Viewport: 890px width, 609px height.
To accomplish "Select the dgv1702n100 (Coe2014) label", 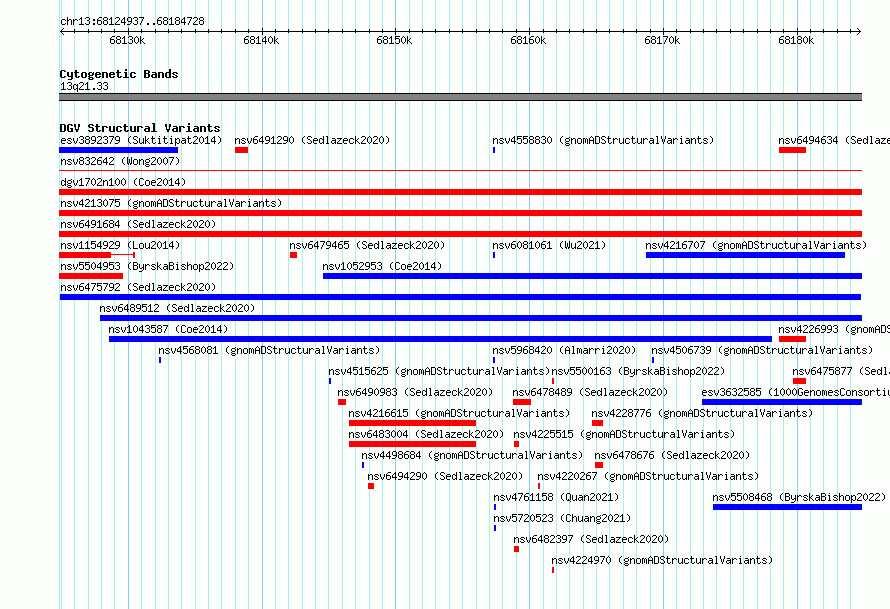I will [x=123, y=182].
